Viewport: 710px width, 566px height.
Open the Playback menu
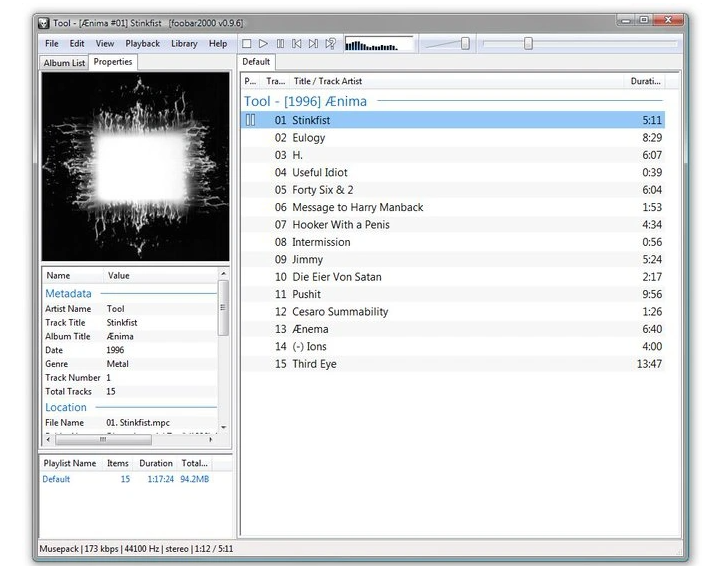click(x=143, y=43)
